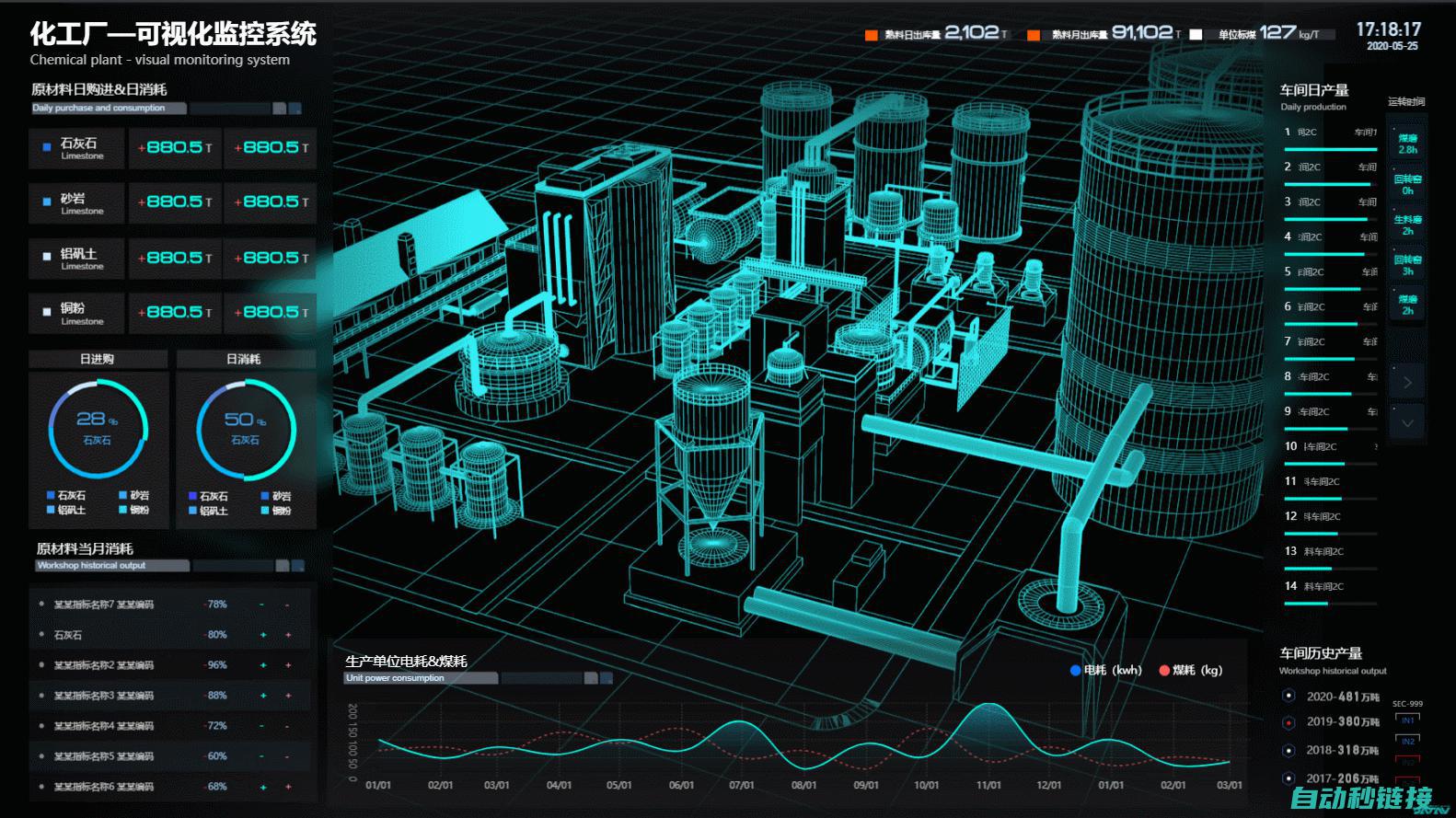Screen dimensions: 1456x818
Task: Click the 17:18:17 clock display
Action: (x=1389, y=29)
